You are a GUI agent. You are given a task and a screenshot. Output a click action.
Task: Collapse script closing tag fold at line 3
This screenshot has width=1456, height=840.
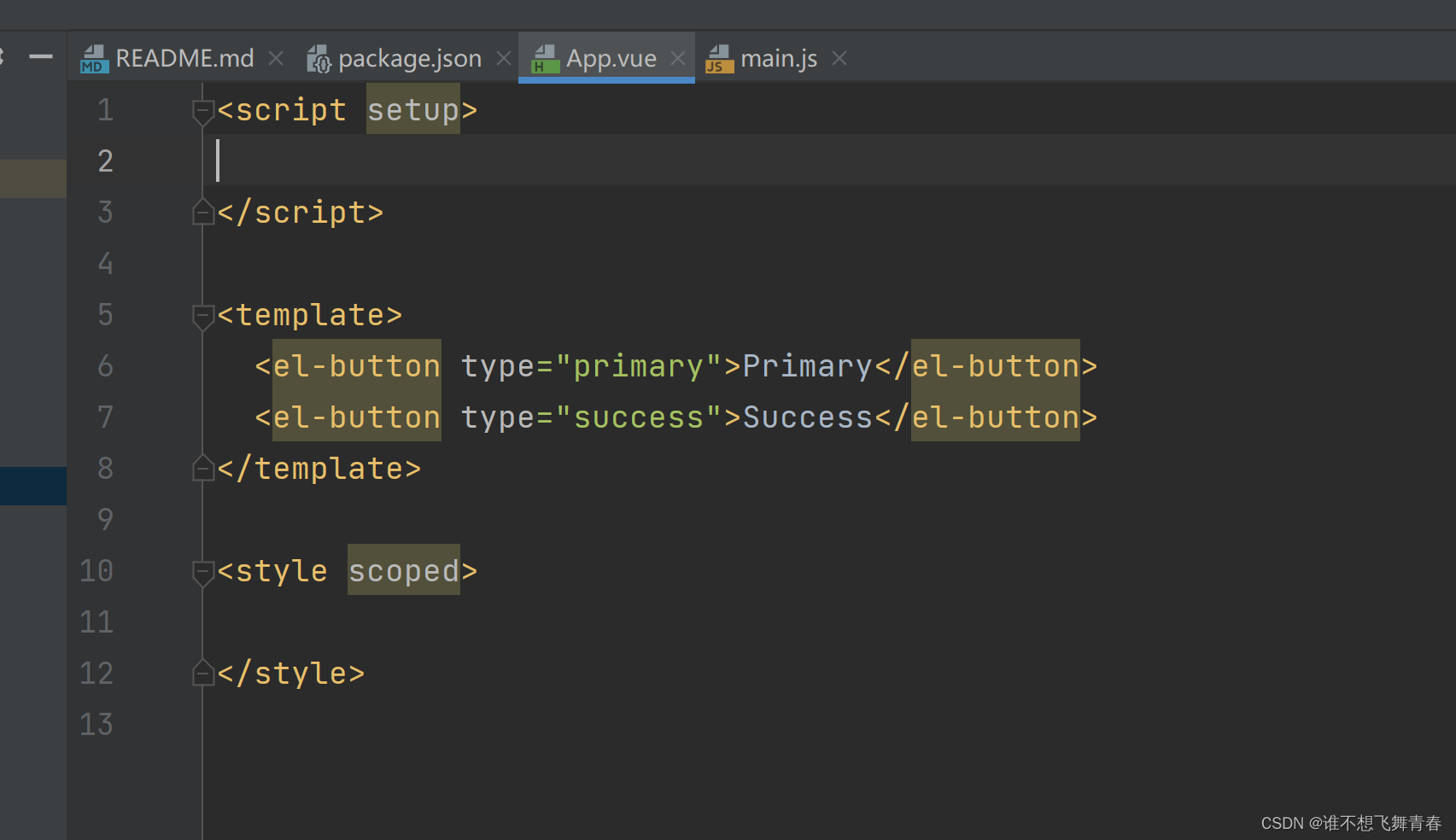pos(202,211)
